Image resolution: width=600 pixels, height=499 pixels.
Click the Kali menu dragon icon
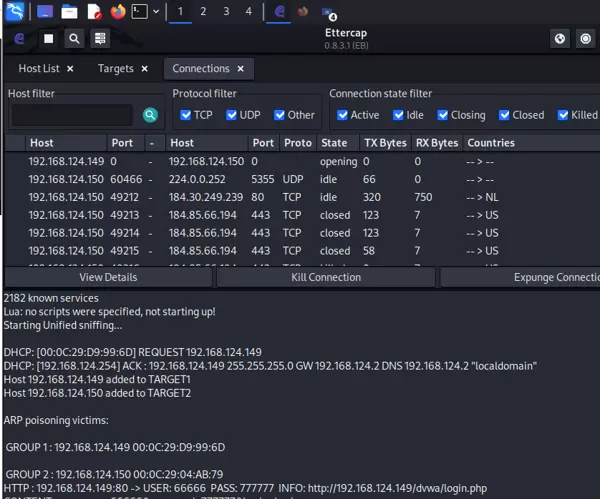(12, 12)
